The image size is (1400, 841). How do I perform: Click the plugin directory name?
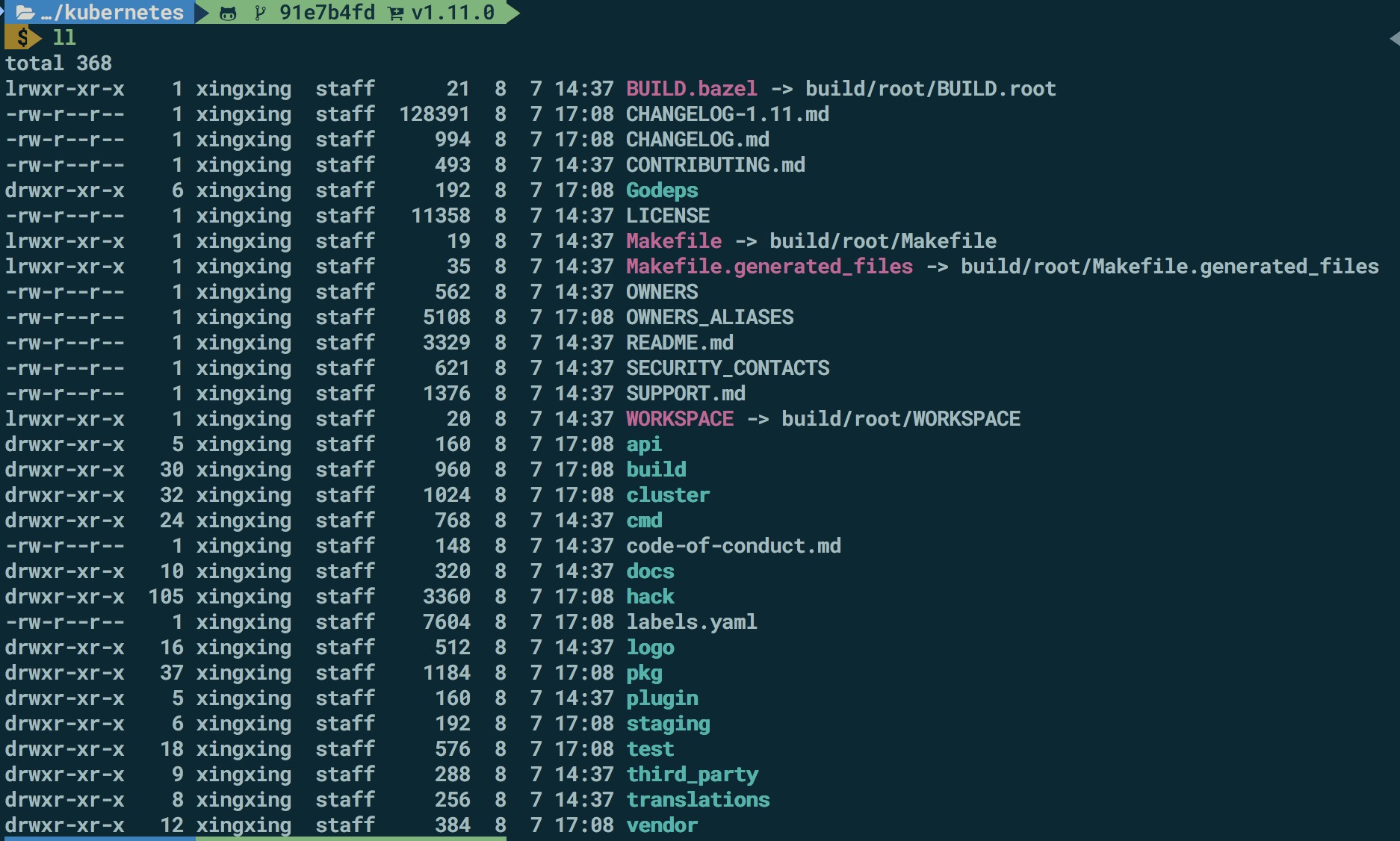point(662,698)
